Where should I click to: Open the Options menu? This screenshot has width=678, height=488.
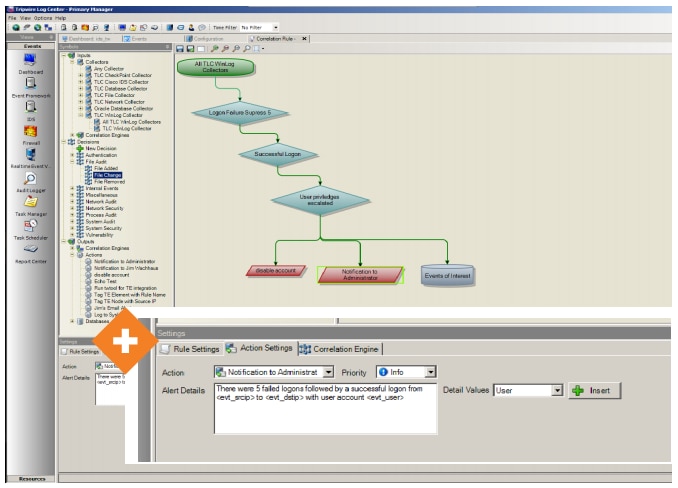click(43, 18)
